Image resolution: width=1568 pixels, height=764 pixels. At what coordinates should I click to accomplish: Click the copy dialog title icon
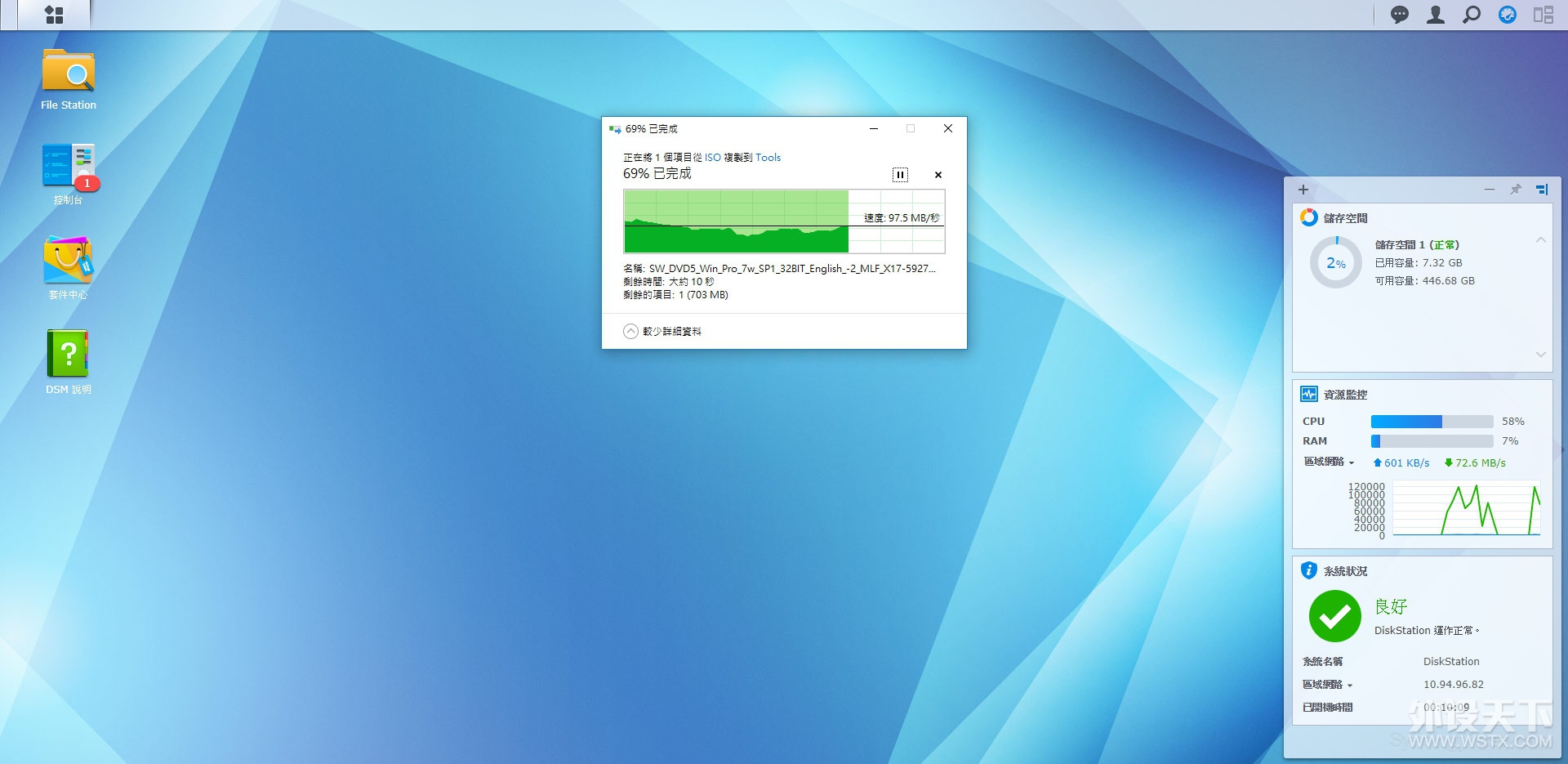coord(615,129)
